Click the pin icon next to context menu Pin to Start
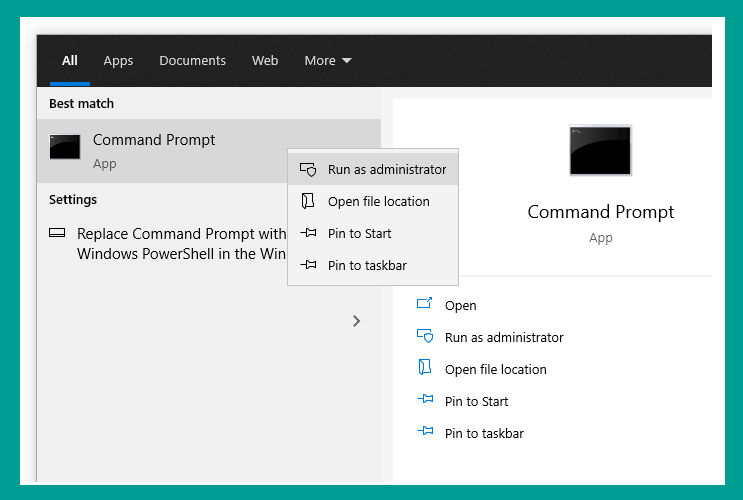This screenshot has width=743, height=500. pos(308,233)
